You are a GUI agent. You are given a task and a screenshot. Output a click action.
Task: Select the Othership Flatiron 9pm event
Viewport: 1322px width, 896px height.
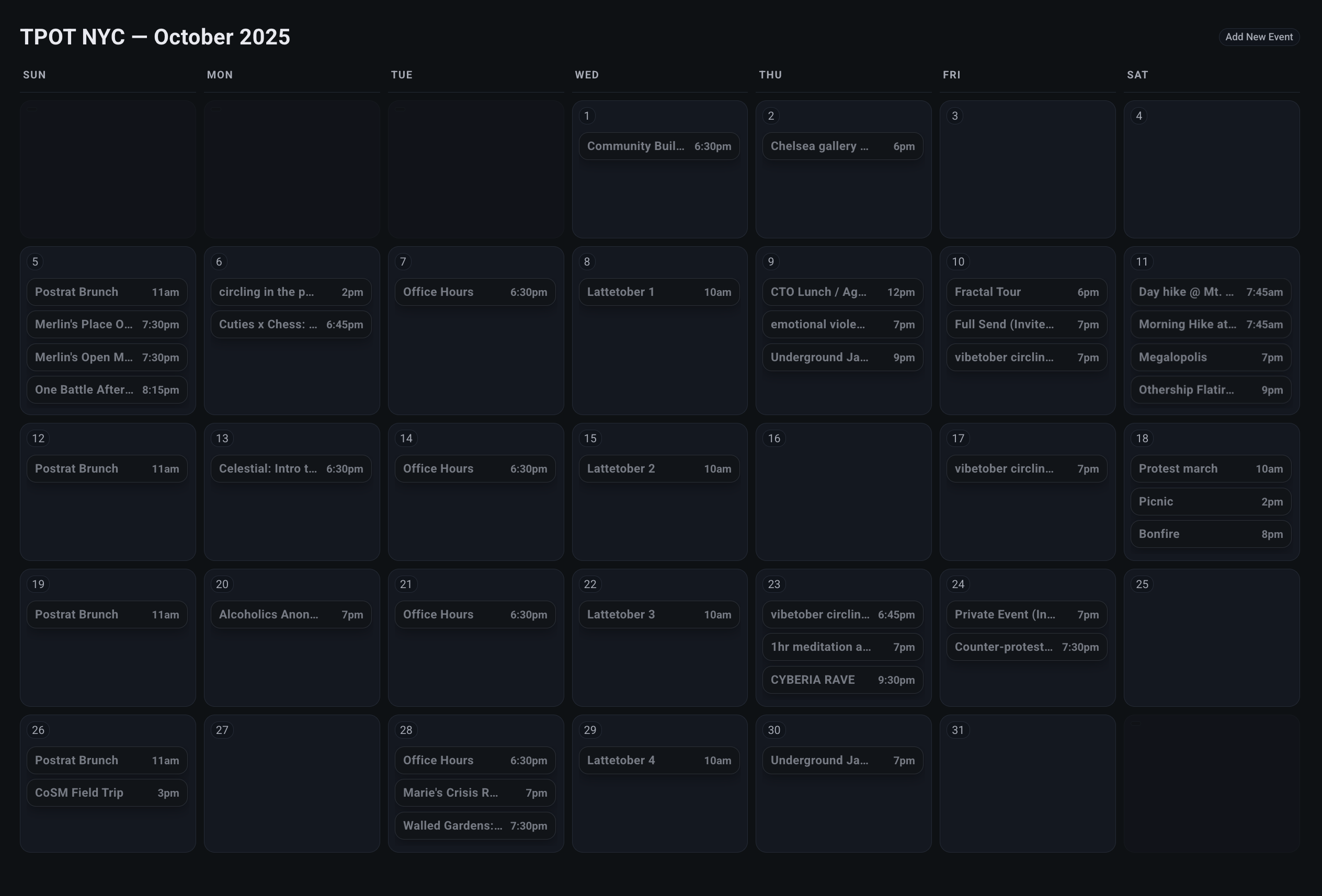[1211, 389]
